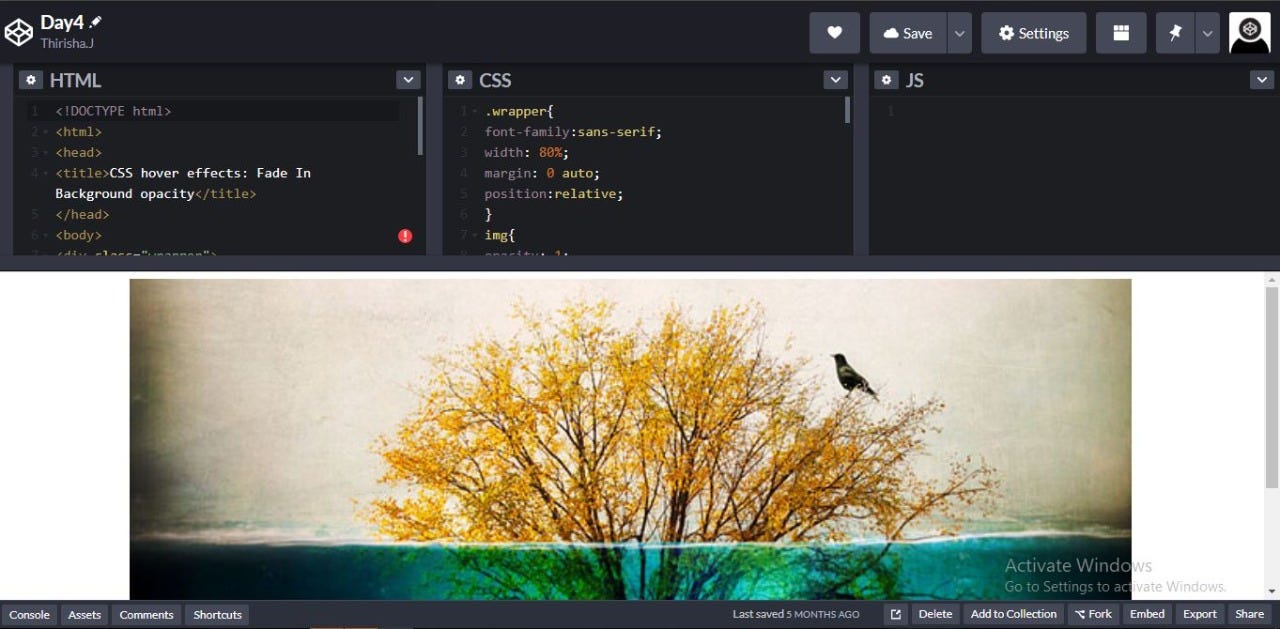
Task: Expand HTML panel dropdown menu
Action: (x=408, y=80)
